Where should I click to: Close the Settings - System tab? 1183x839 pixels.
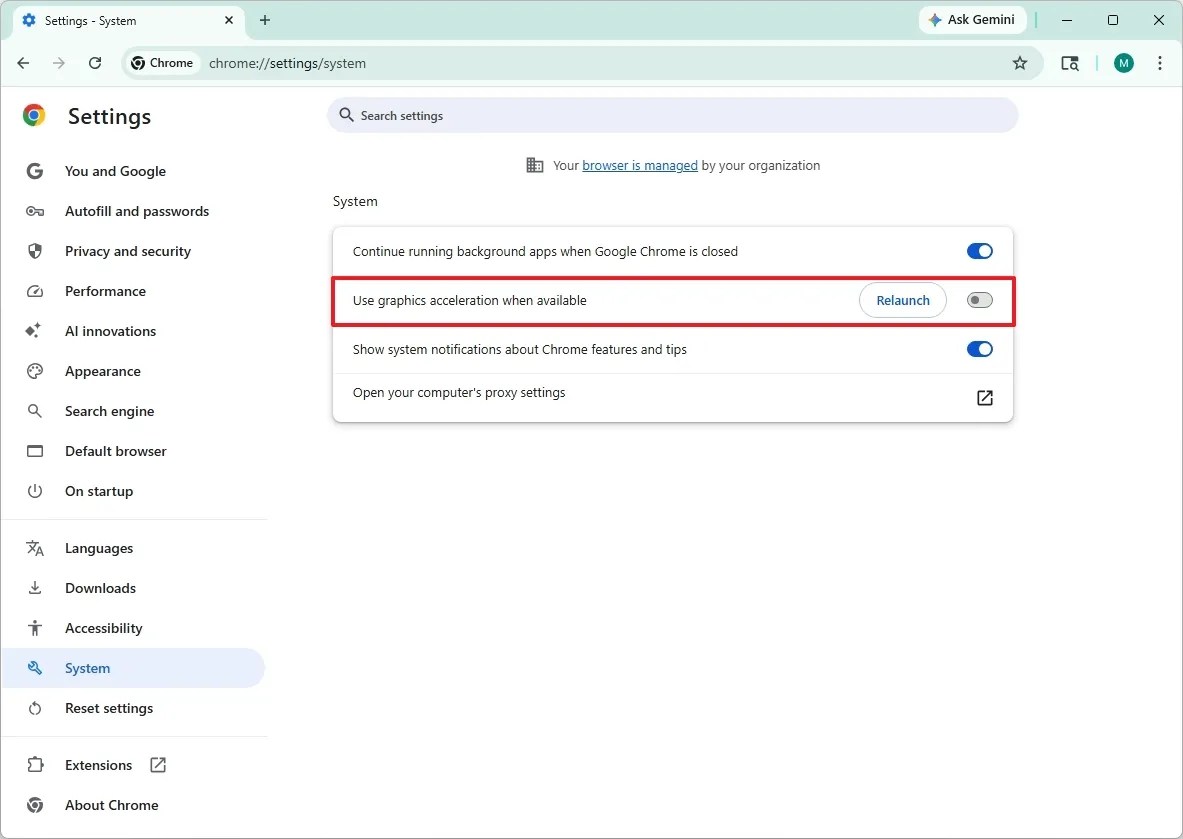click(229, 20)
